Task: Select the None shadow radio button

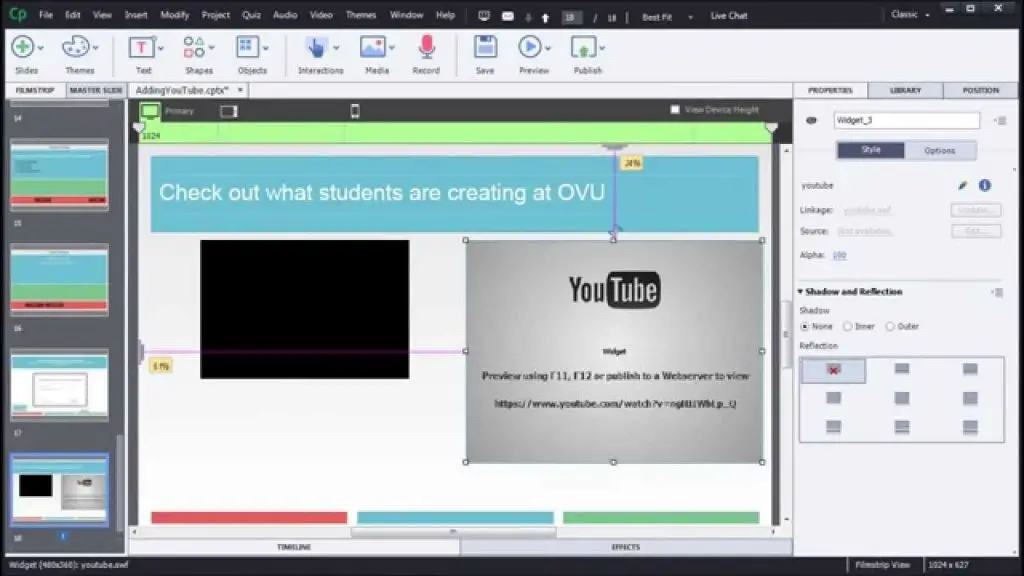Action: coord(805,327)
